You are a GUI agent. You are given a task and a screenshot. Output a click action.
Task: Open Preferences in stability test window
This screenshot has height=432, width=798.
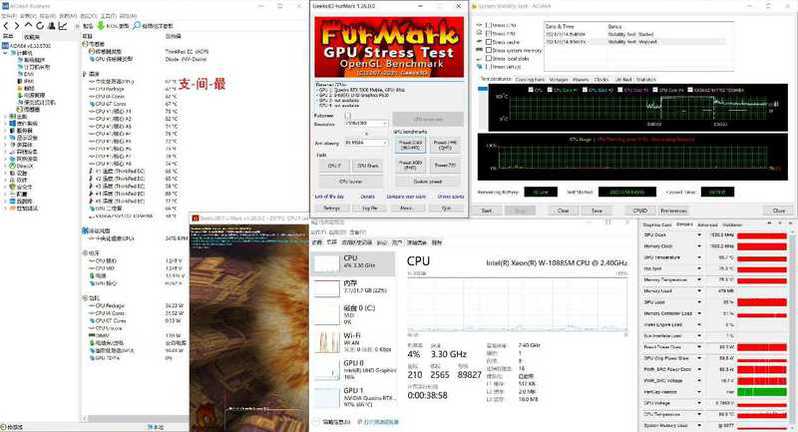pos(673,210)
